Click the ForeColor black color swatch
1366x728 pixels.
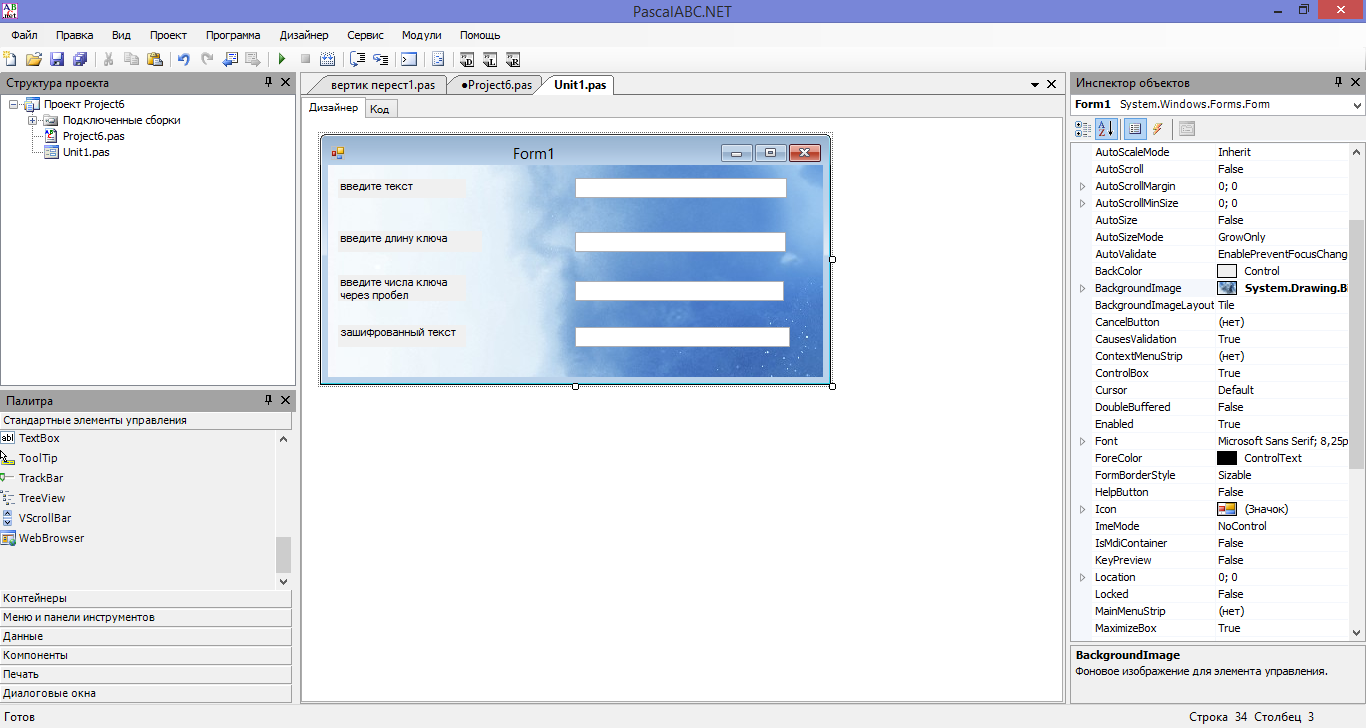tap(1227, 458)
